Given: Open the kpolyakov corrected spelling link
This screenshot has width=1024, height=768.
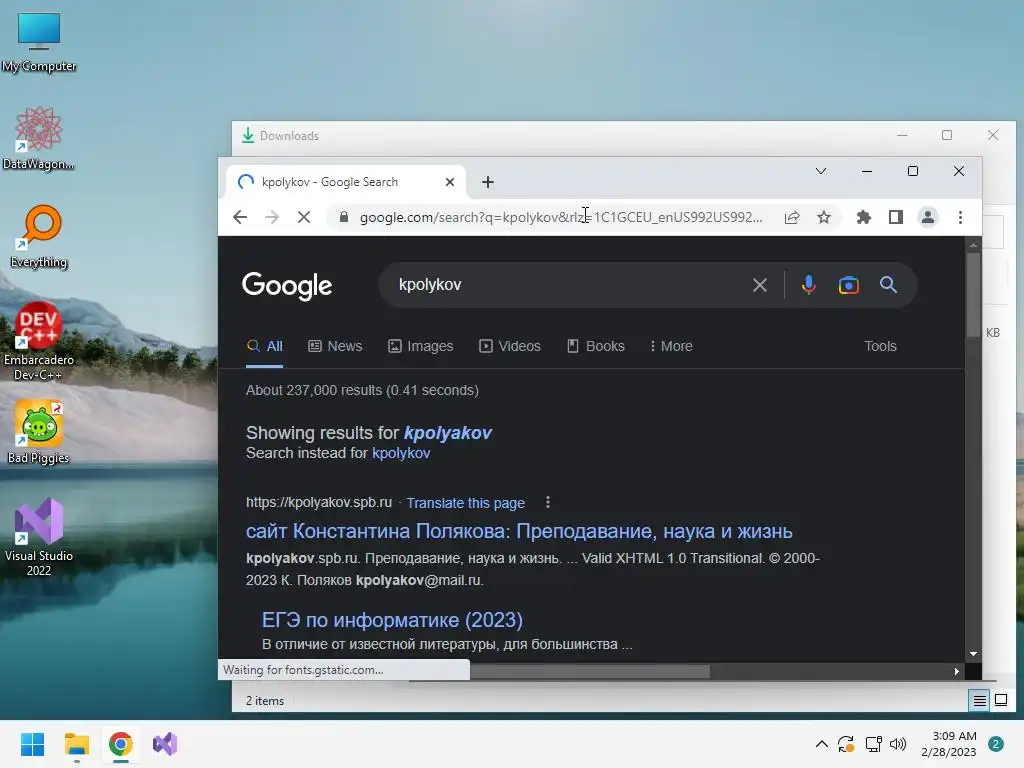Looking at the screenshot, I should point(447,433).
